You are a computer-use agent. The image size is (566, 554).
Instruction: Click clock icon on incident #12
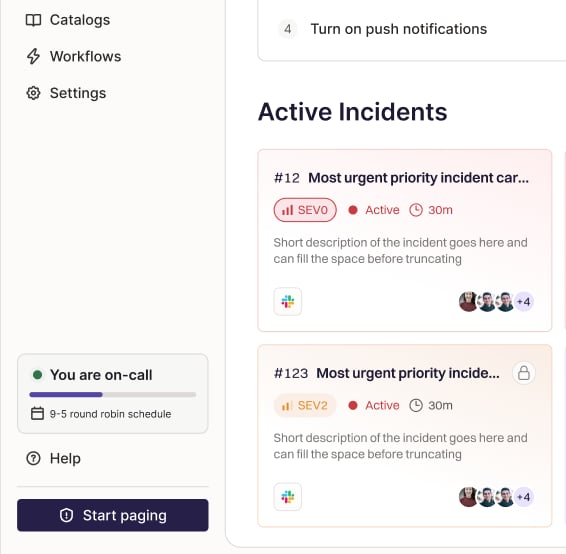(x=416, y=210)
